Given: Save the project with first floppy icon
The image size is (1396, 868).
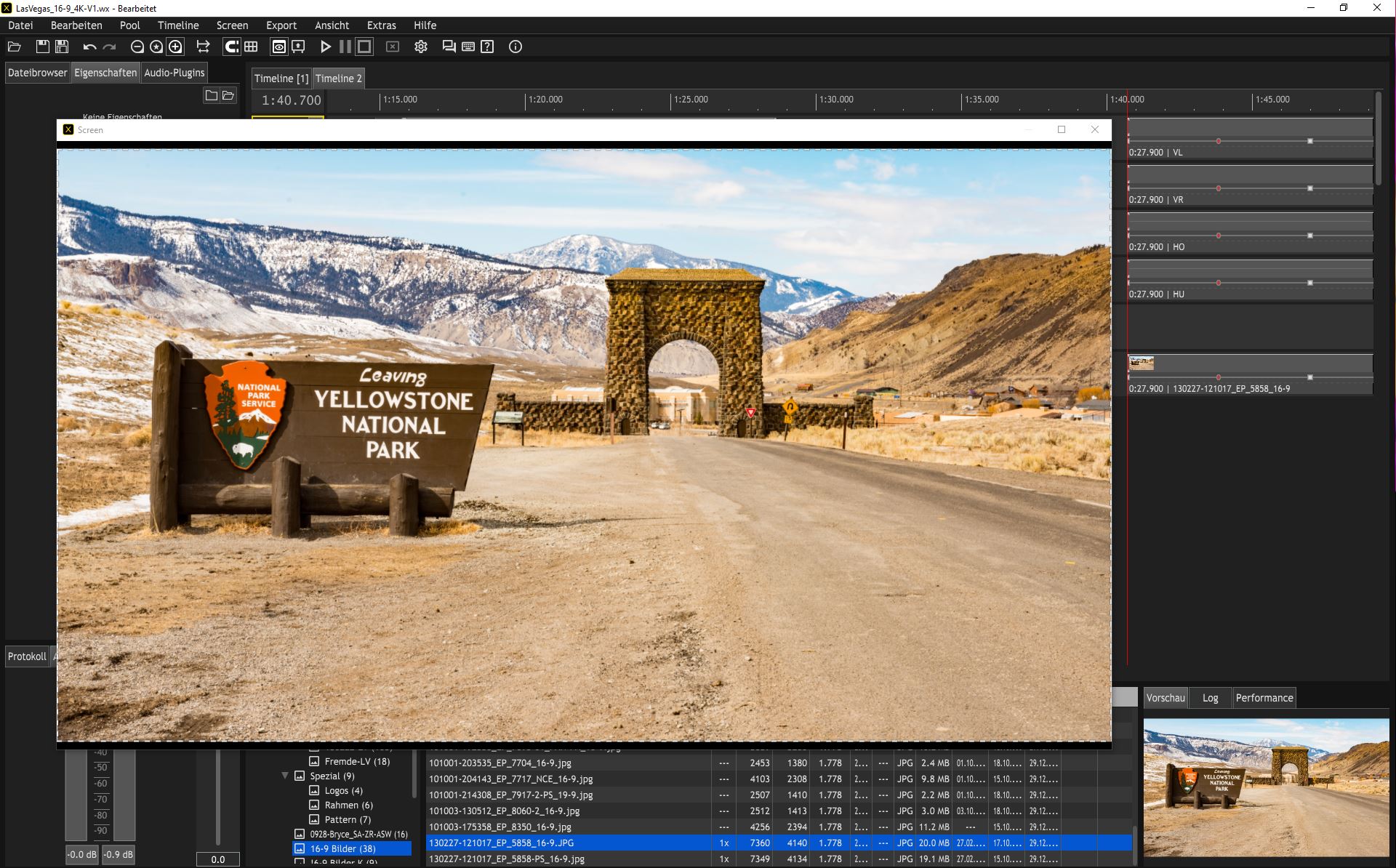Looking at the screenshot, I should (43, 47).
